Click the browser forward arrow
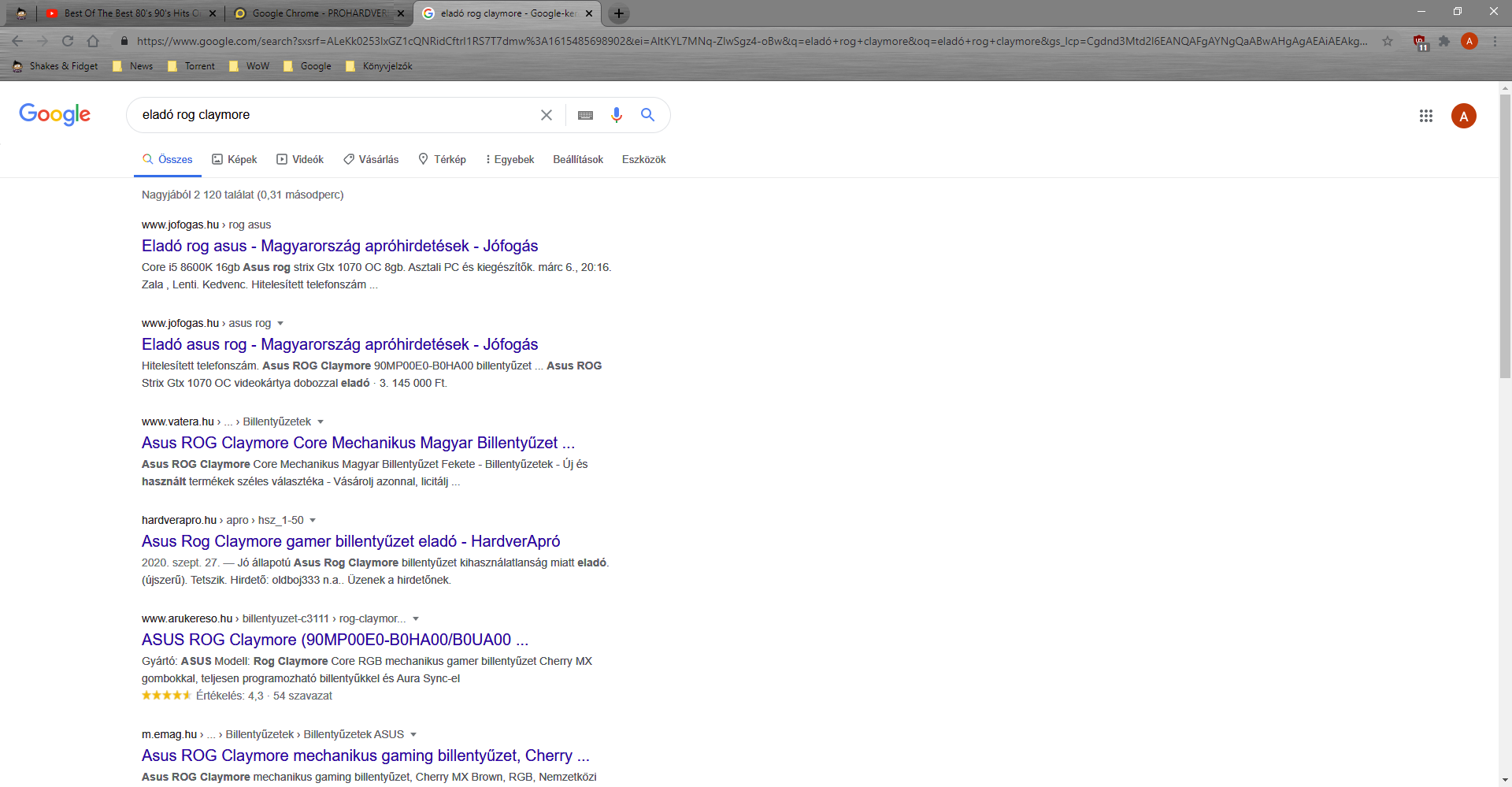 (x=43, y=41)
